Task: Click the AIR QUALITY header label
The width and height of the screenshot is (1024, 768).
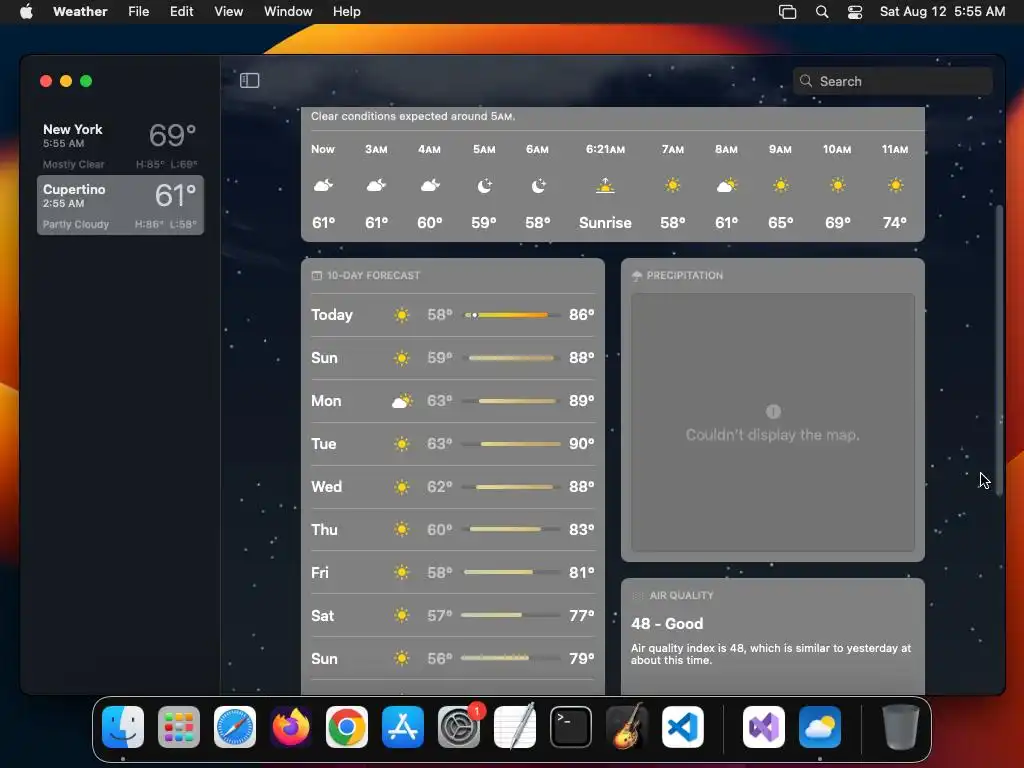Action: click(681, 596)
